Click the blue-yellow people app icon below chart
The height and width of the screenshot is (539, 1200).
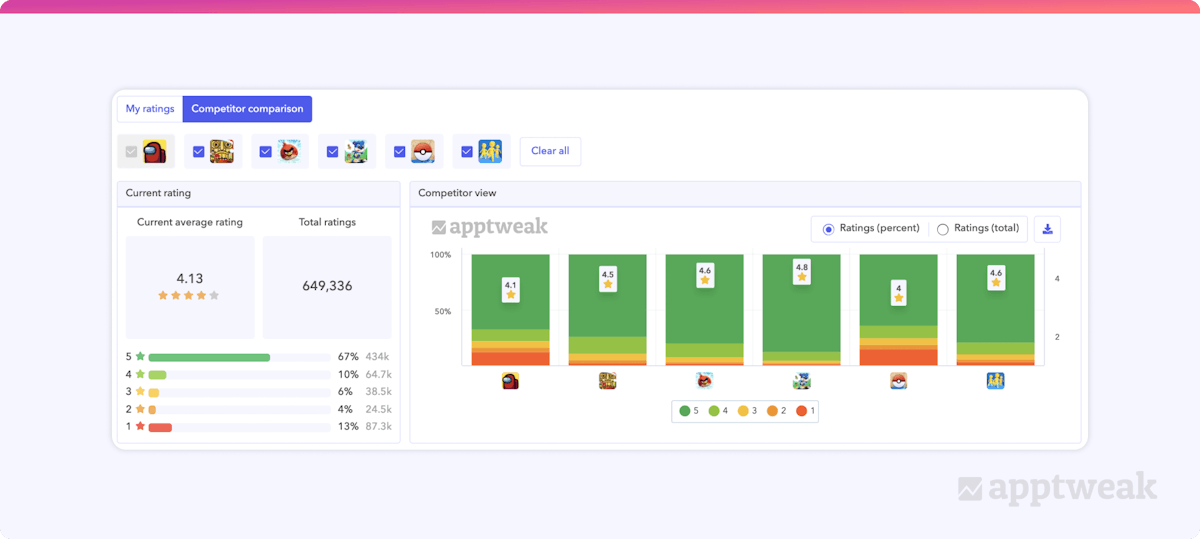click(x=995, y=381)
